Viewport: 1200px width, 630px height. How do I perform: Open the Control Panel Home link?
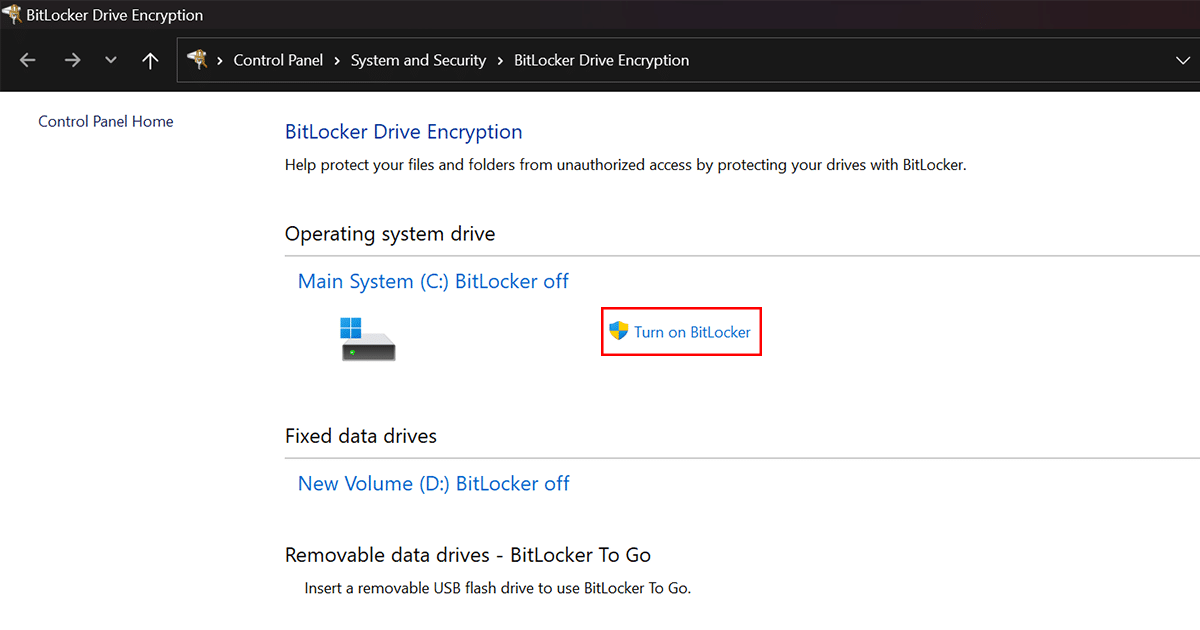click(x=106, y=122)
